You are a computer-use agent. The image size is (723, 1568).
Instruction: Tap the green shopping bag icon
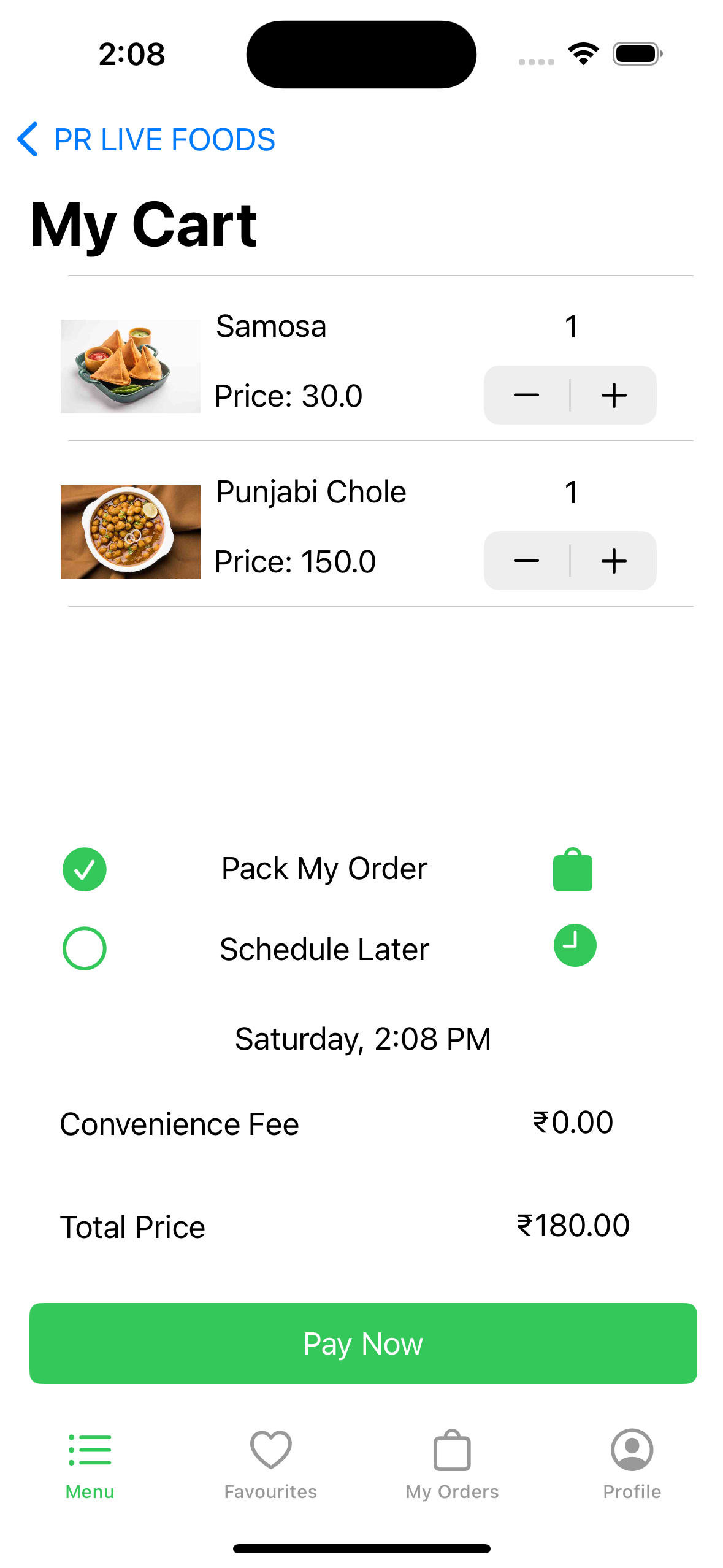pyautogui.click(x=572, y=870)
